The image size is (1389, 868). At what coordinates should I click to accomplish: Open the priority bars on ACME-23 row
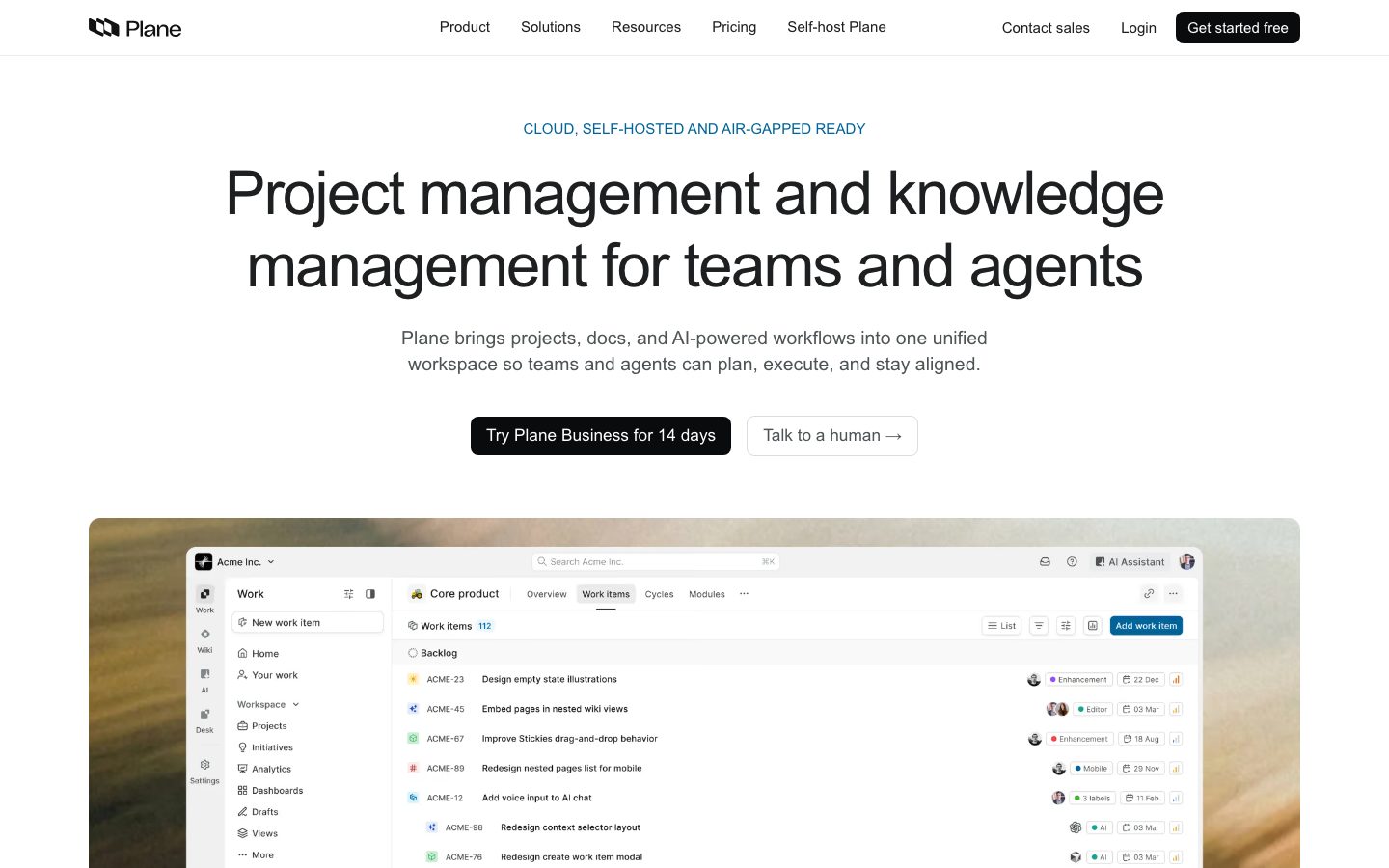(1176, 680)
